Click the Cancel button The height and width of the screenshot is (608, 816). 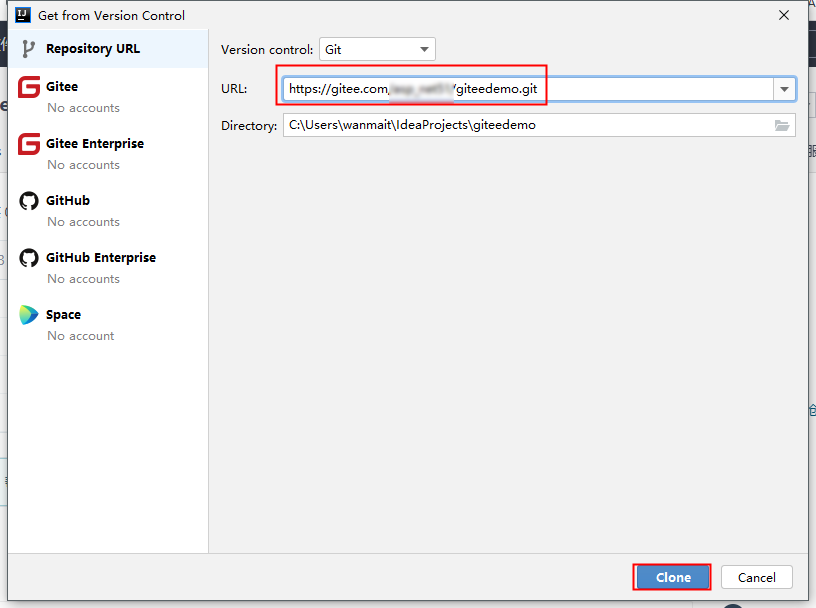pyautogui.click(x=757, y=577)
